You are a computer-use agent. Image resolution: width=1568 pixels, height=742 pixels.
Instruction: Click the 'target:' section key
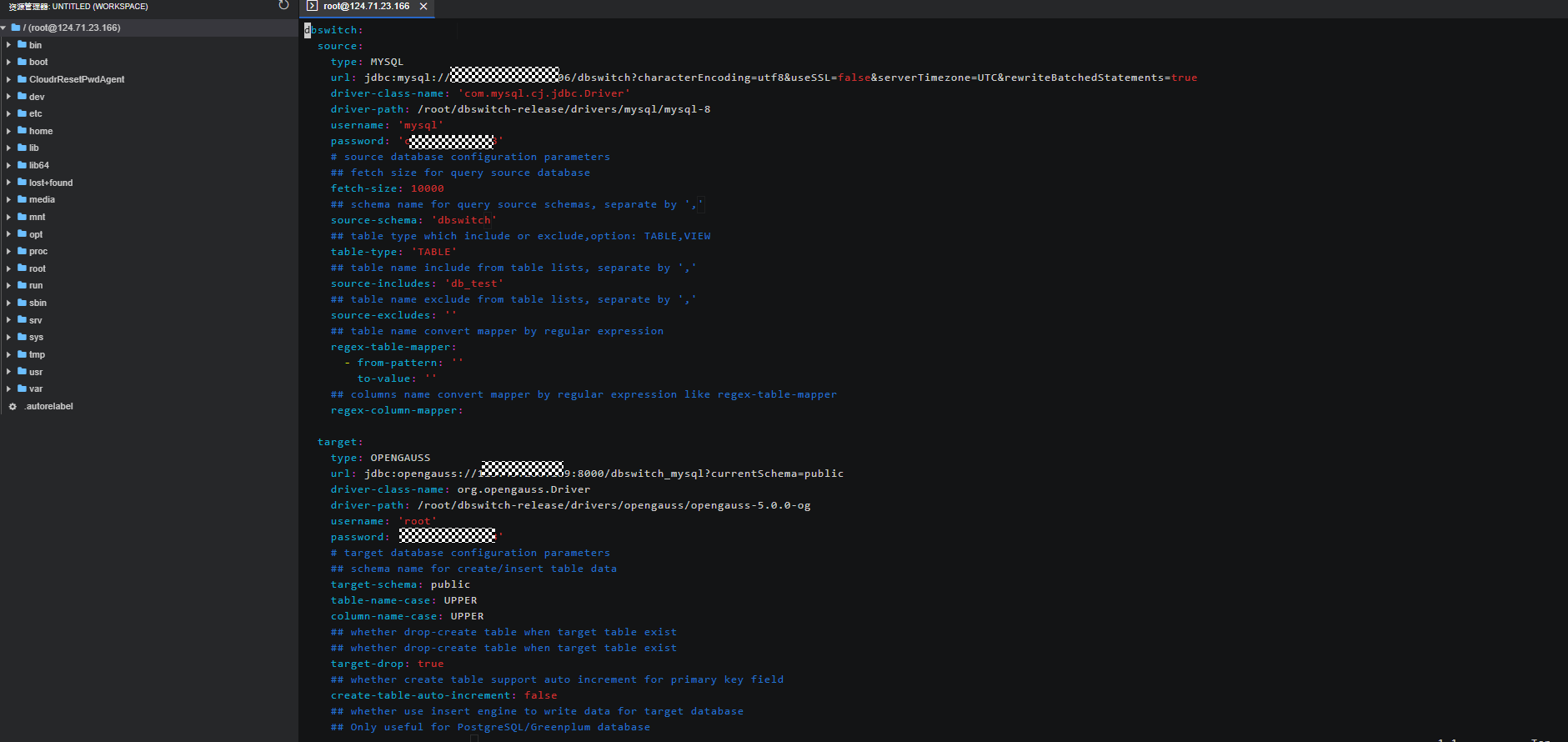coord(340,442)
